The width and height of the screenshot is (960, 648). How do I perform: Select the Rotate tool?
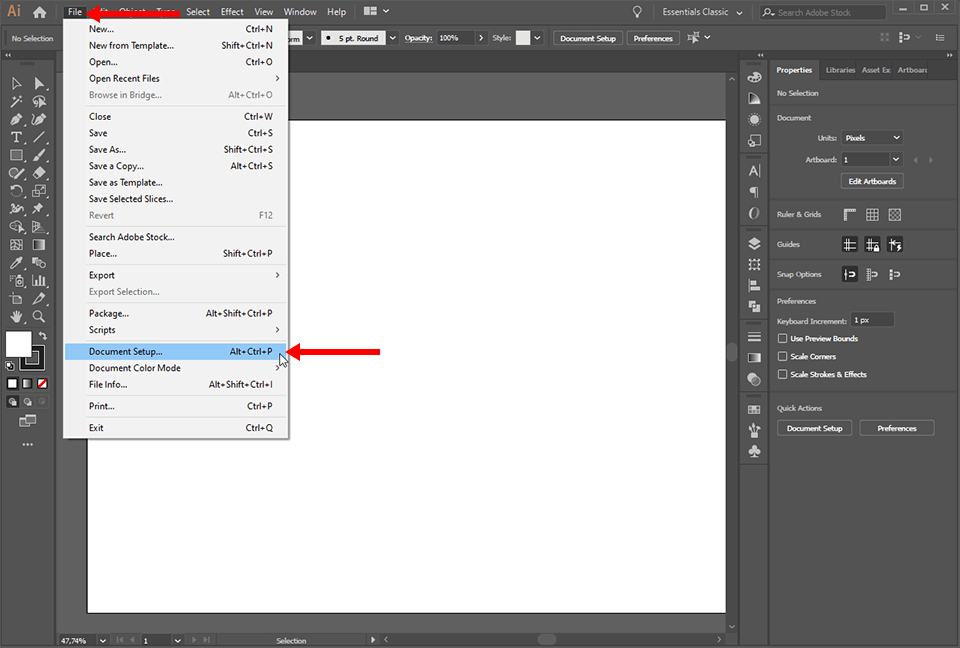click(x=16, y=190)
